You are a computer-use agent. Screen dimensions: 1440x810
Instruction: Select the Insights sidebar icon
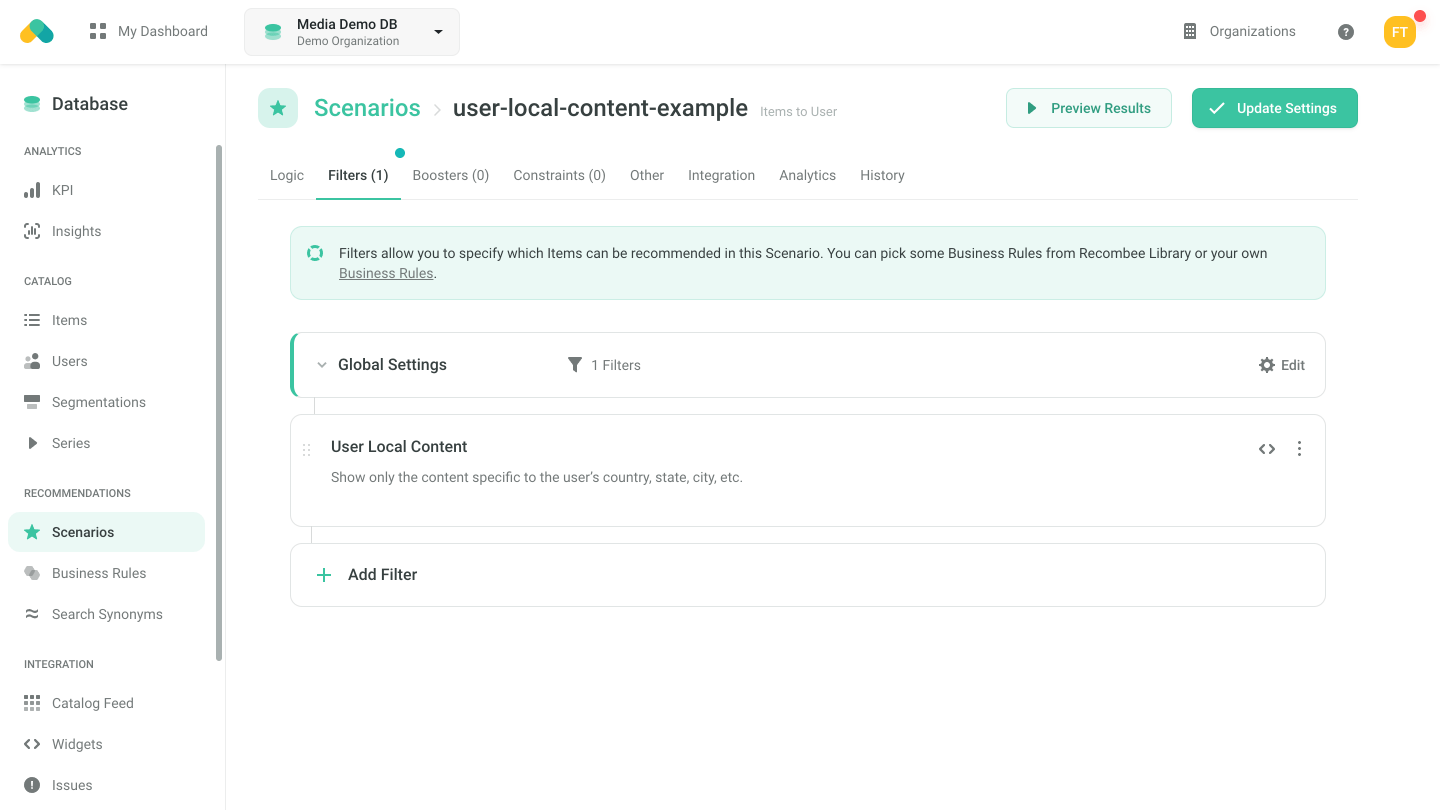pos(33,230)
